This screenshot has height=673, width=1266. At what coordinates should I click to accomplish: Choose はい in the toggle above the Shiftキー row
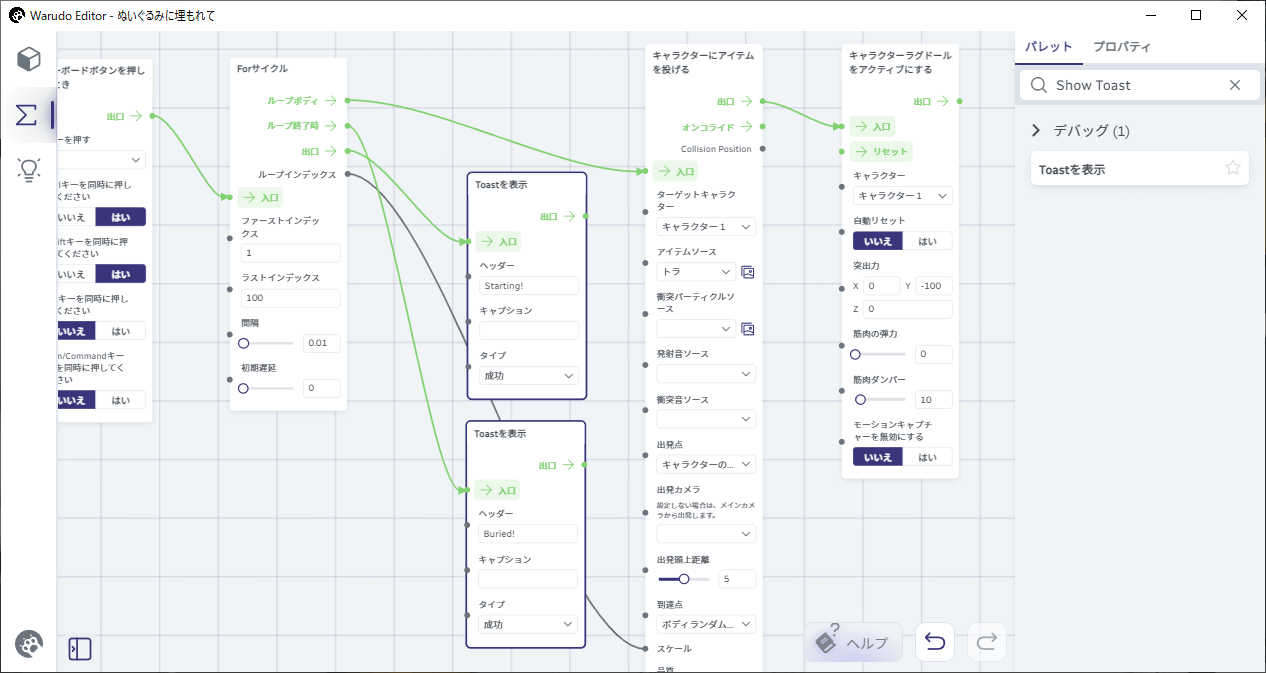[121, 217]
